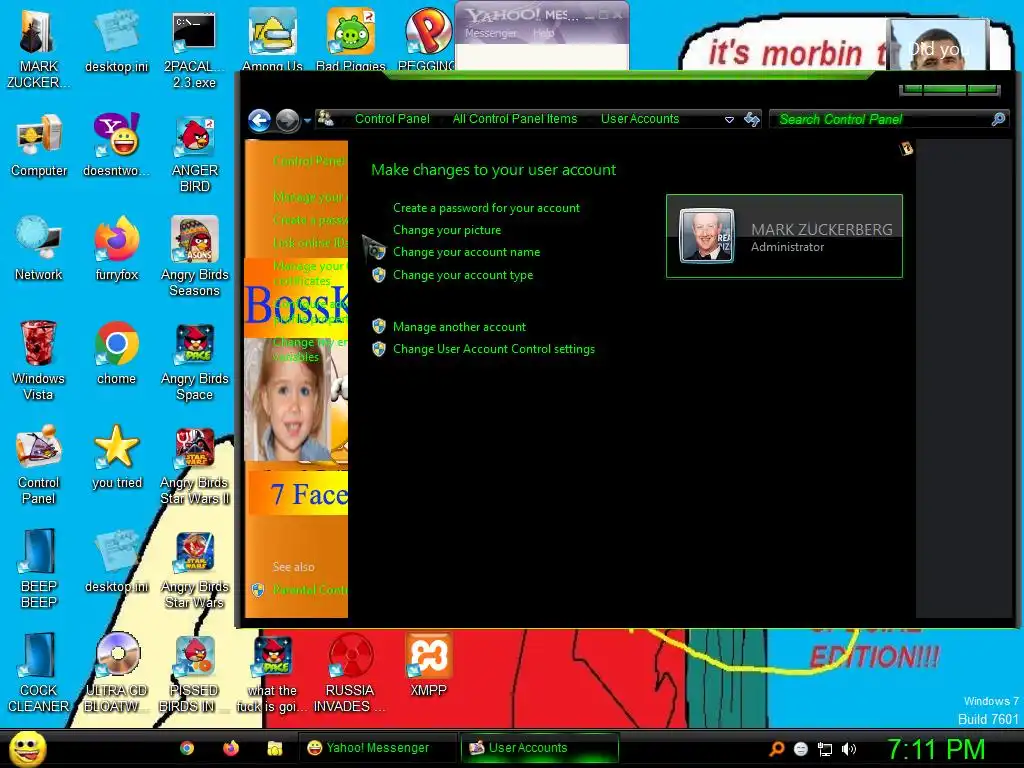This screenshot has width=1024, height=768.
Task: Click the User Accounts taskbar button
Action: coord(539,748)
